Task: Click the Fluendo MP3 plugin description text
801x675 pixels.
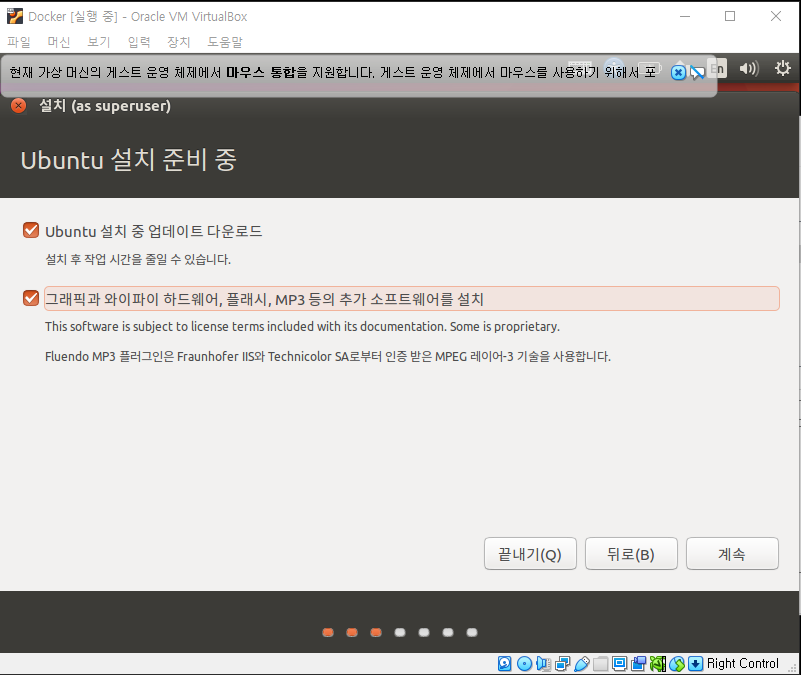Action: click(x=328, y=356)
